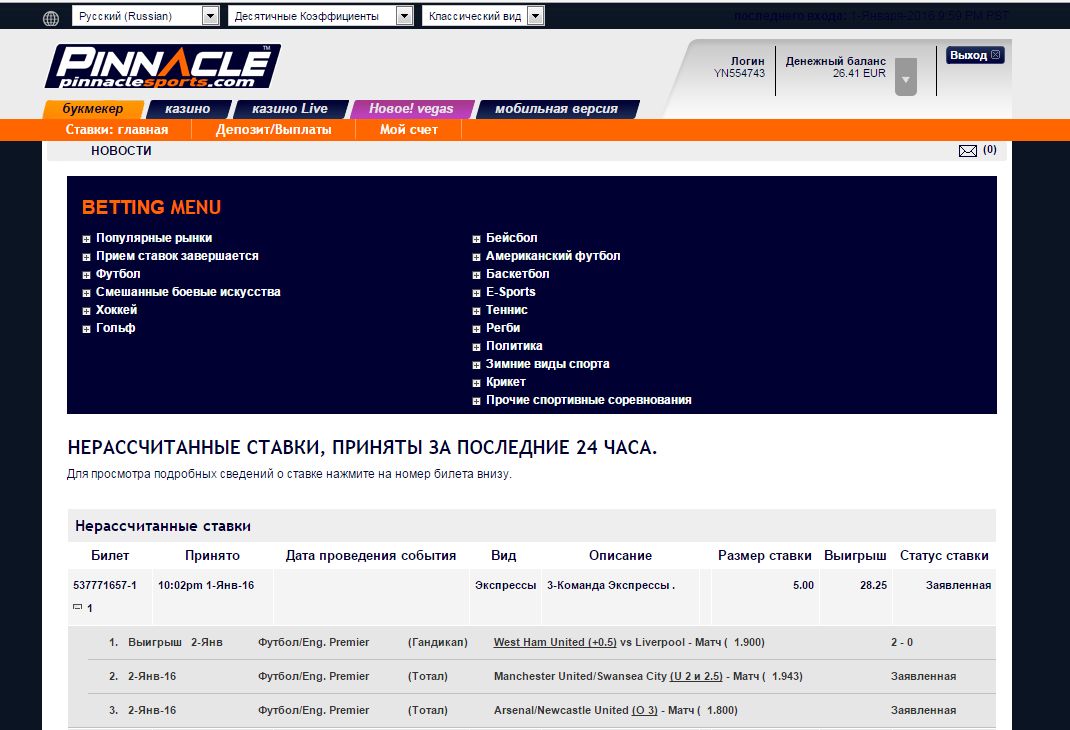Click the globe language icon
This screenshot has height=730, width=1070.
tap(51, 18)
